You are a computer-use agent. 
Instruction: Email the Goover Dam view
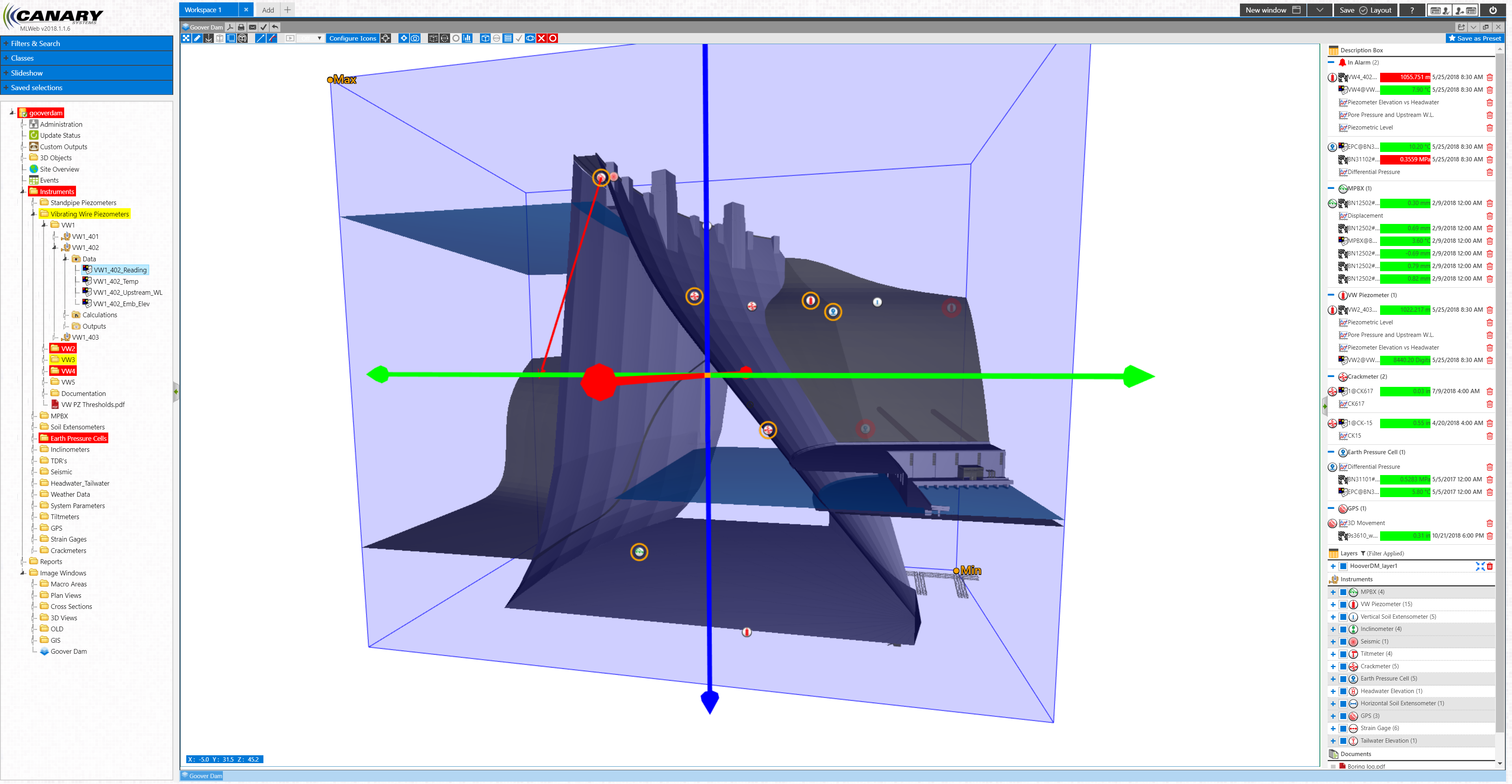(252, 27)
